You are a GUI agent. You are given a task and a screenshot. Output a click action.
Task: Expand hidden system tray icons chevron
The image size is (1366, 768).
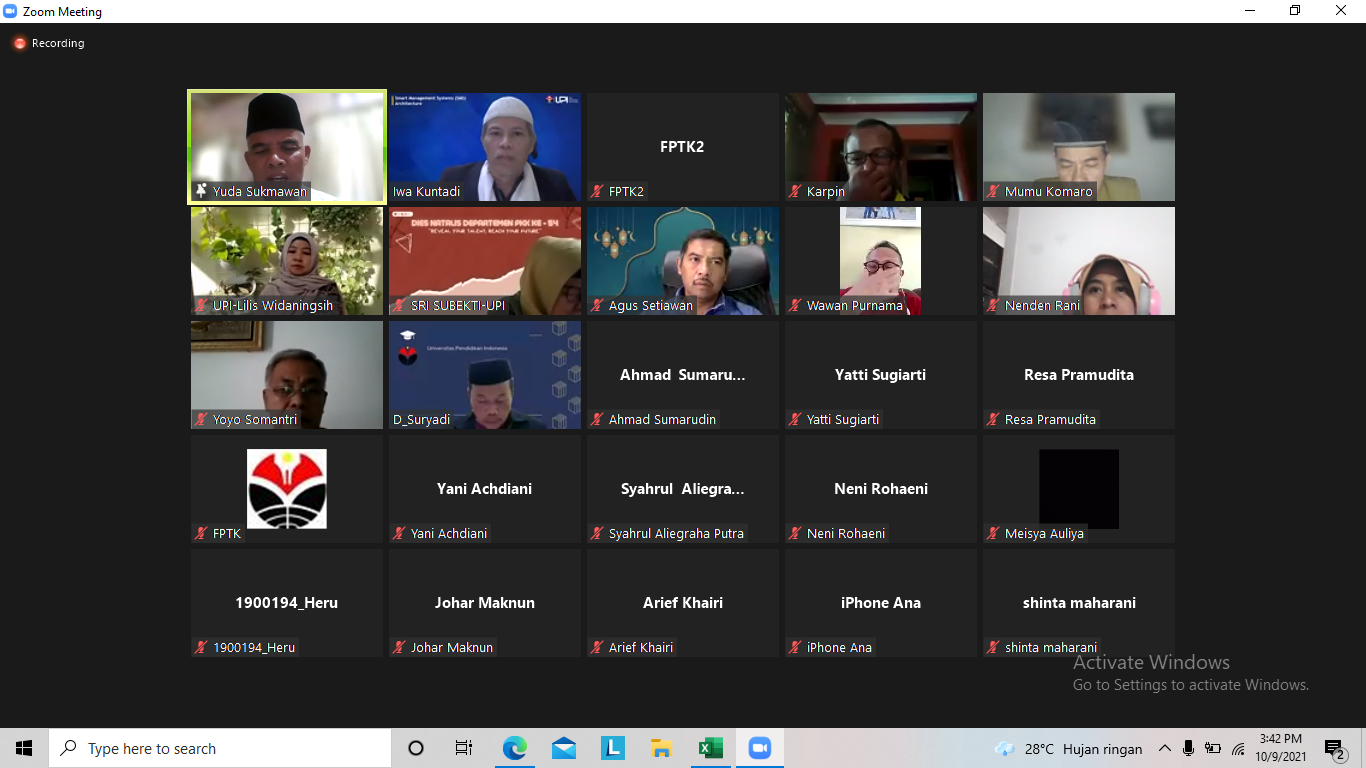point(1164,748)
